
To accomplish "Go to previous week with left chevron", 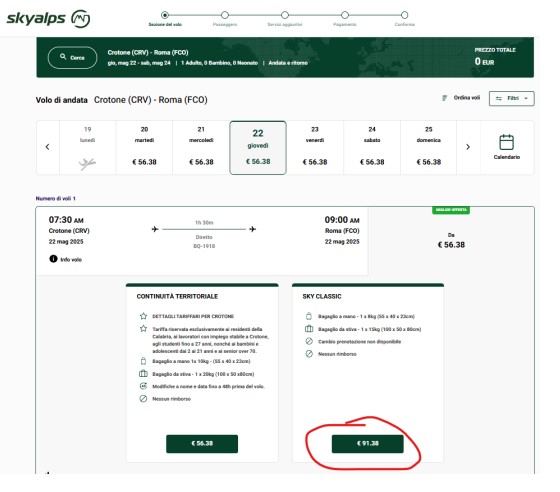I will pyautogui.click(x=48, y=147).
